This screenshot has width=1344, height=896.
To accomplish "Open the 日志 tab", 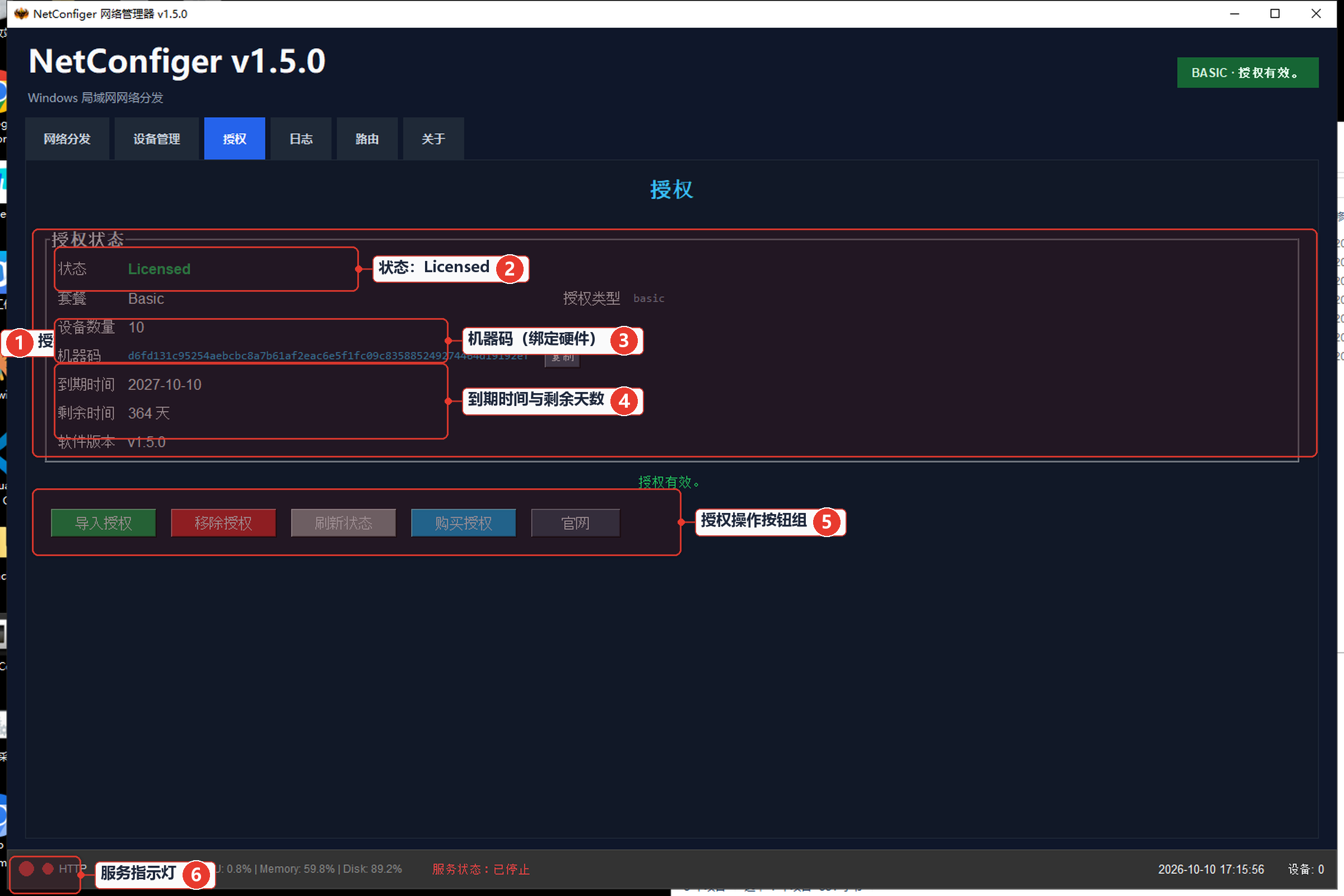I will point(301,138).
